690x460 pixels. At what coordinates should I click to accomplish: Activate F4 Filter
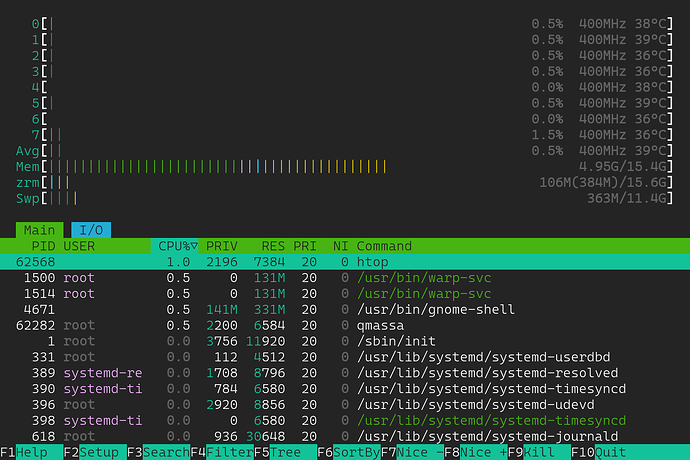(x=222, y=452)
